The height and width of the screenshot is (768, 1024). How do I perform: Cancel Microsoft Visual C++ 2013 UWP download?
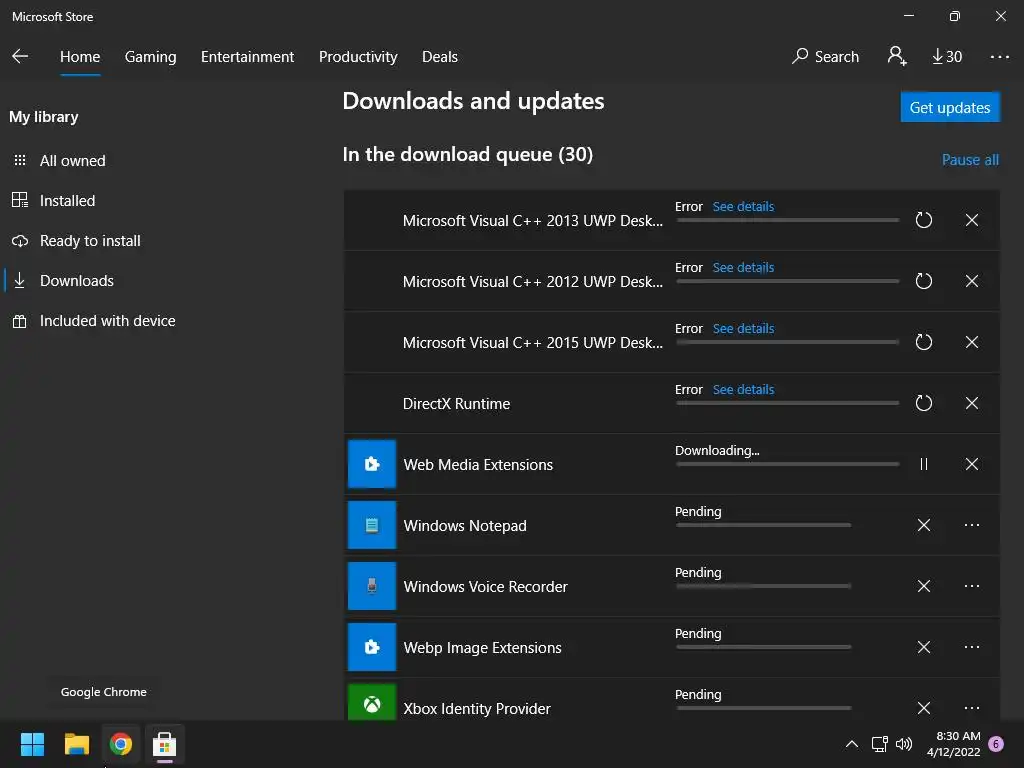pos(972,220)
